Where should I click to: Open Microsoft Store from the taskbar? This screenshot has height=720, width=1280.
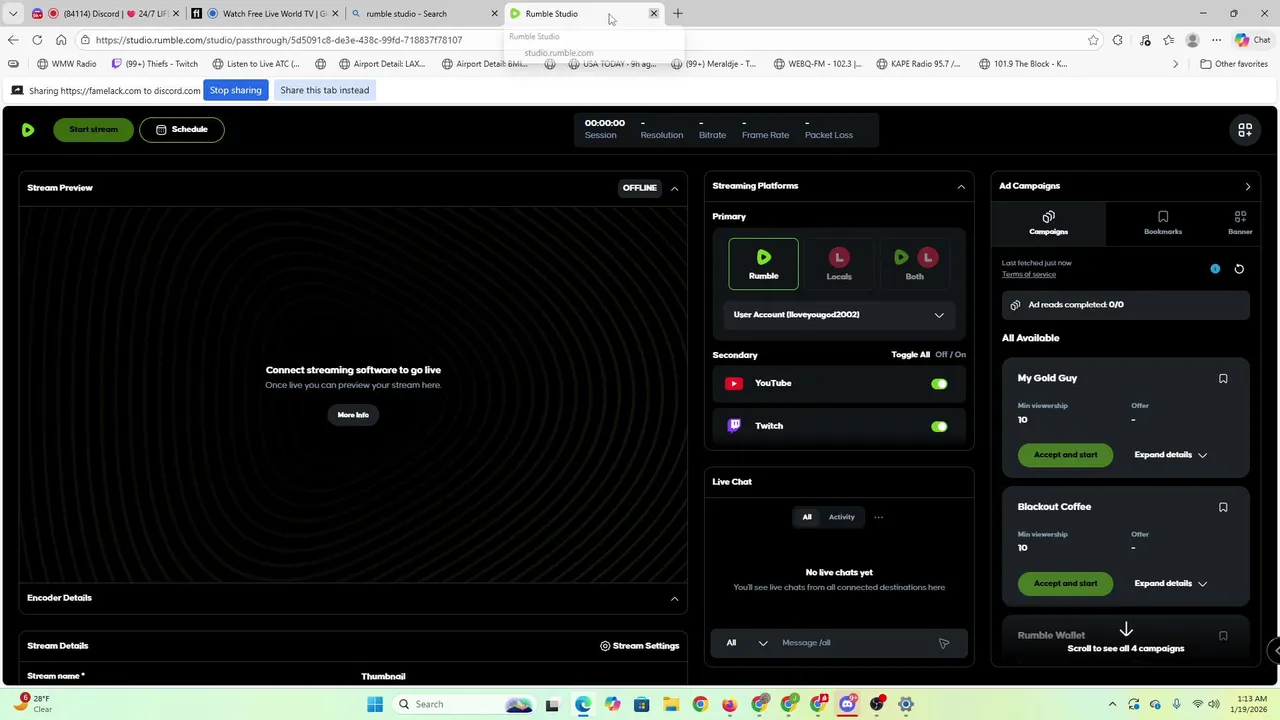tap(641, 704)
